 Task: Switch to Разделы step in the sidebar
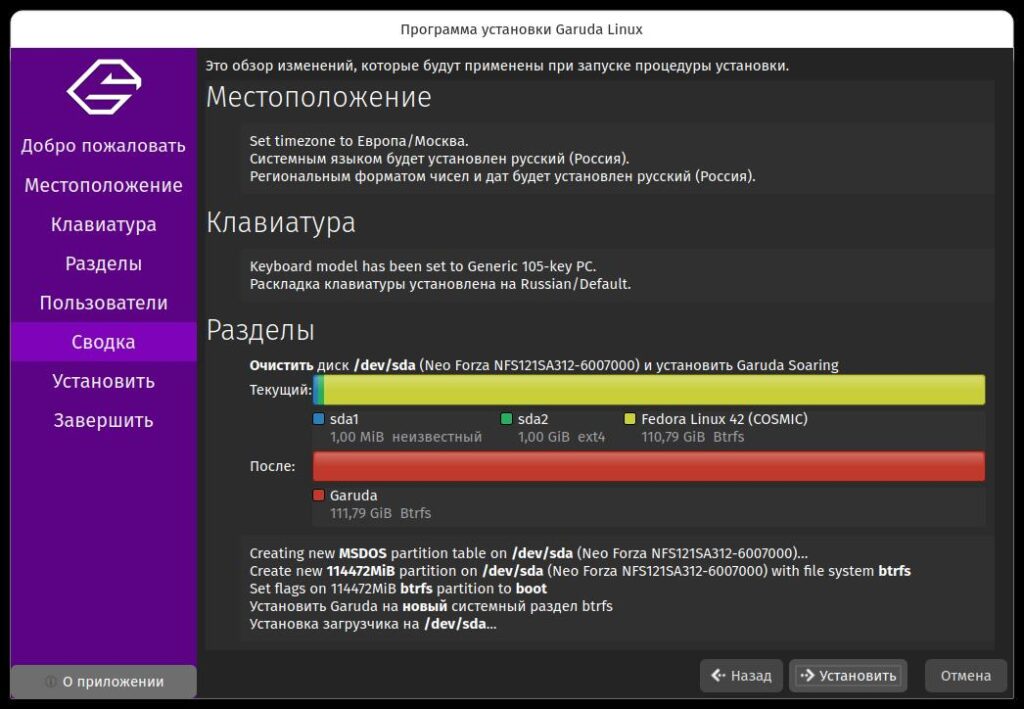[103, 264]
